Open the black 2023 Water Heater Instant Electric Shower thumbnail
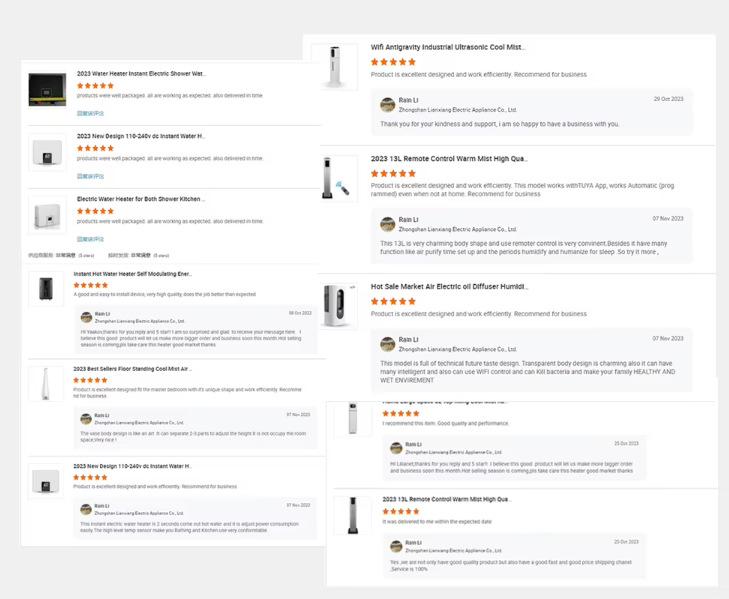Image resolution: width=729 pixels, height=599 pixels. pyautogui.click(x=46, y=90)
